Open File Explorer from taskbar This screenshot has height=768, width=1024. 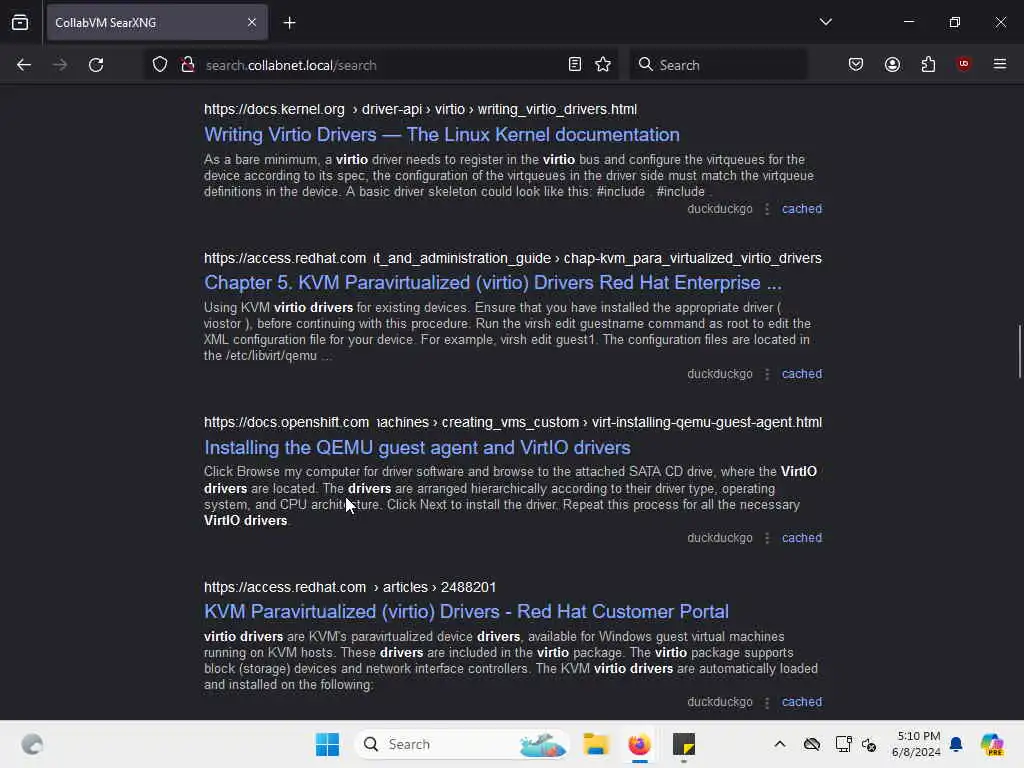(596, 744)
